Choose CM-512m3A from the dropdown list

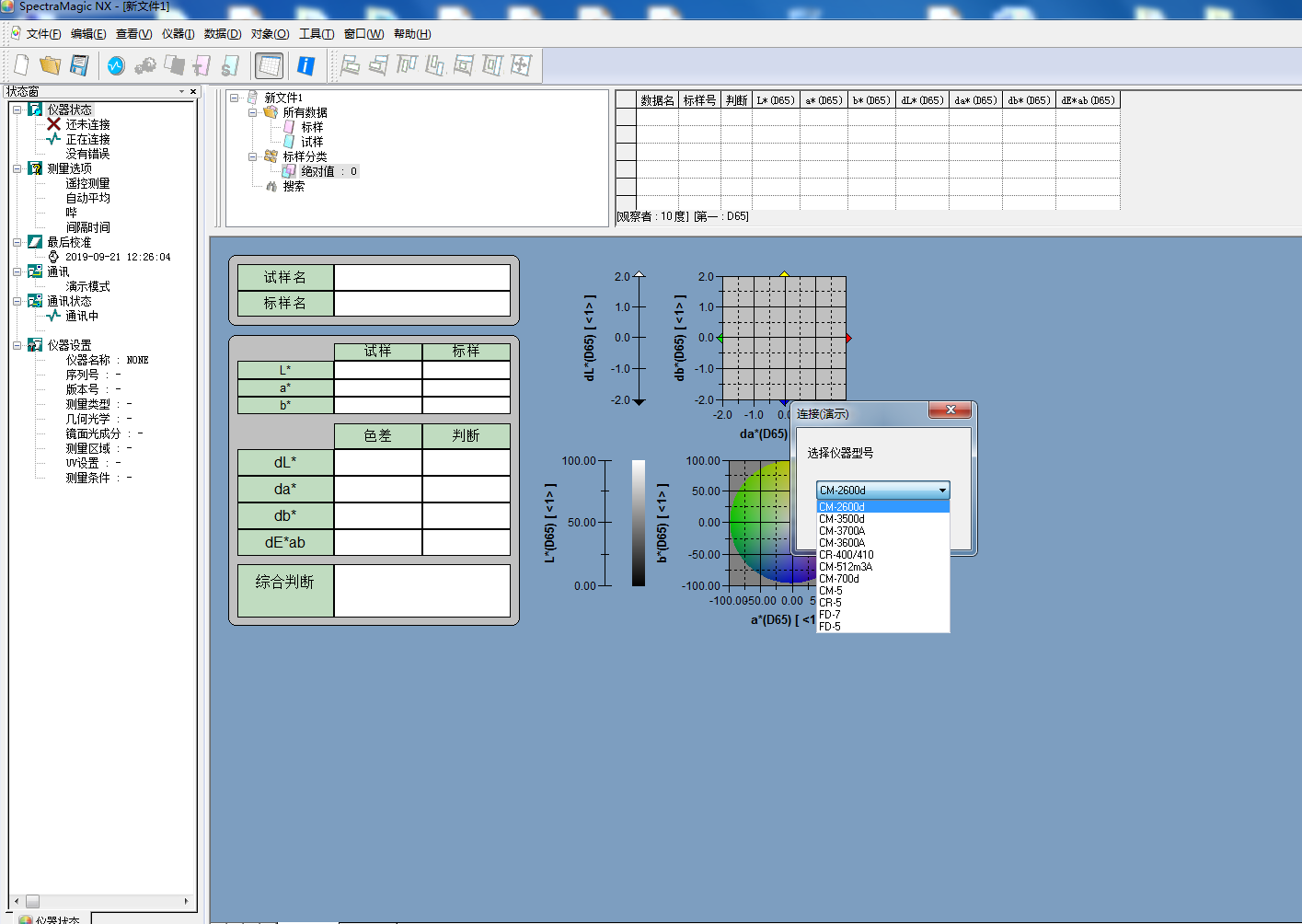tap(882, 567)
